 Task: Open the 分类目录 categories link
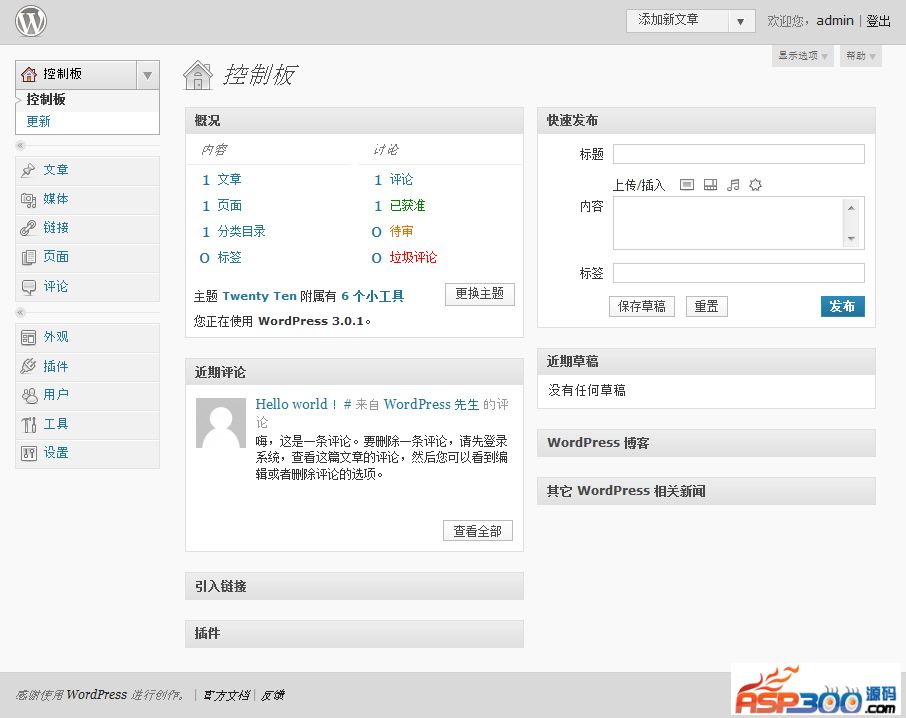(x=242, y=232)
